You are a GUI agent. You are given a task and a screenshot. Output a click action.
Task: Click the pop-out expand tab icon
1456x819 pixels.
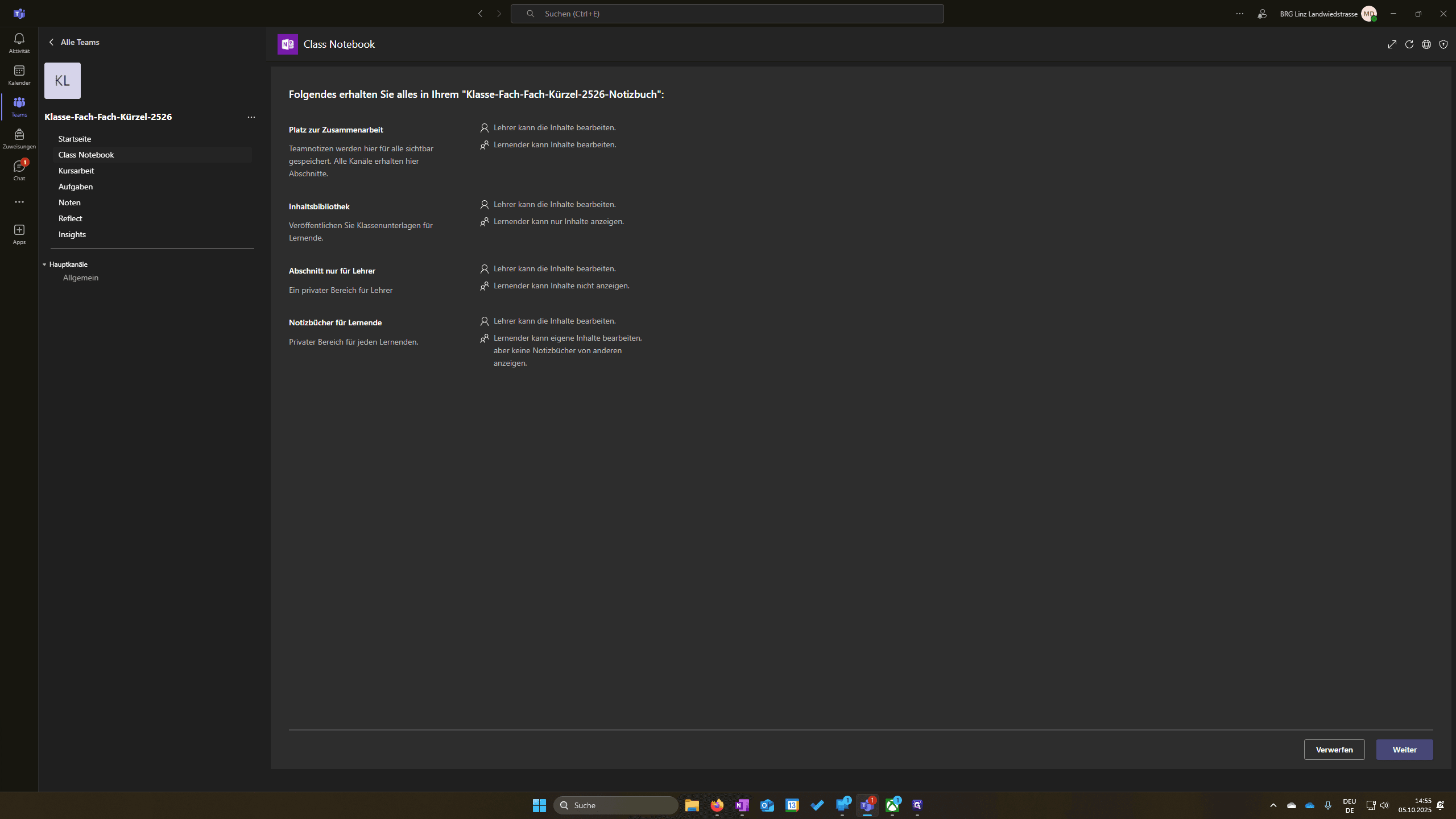click(x=1392, y=44)
